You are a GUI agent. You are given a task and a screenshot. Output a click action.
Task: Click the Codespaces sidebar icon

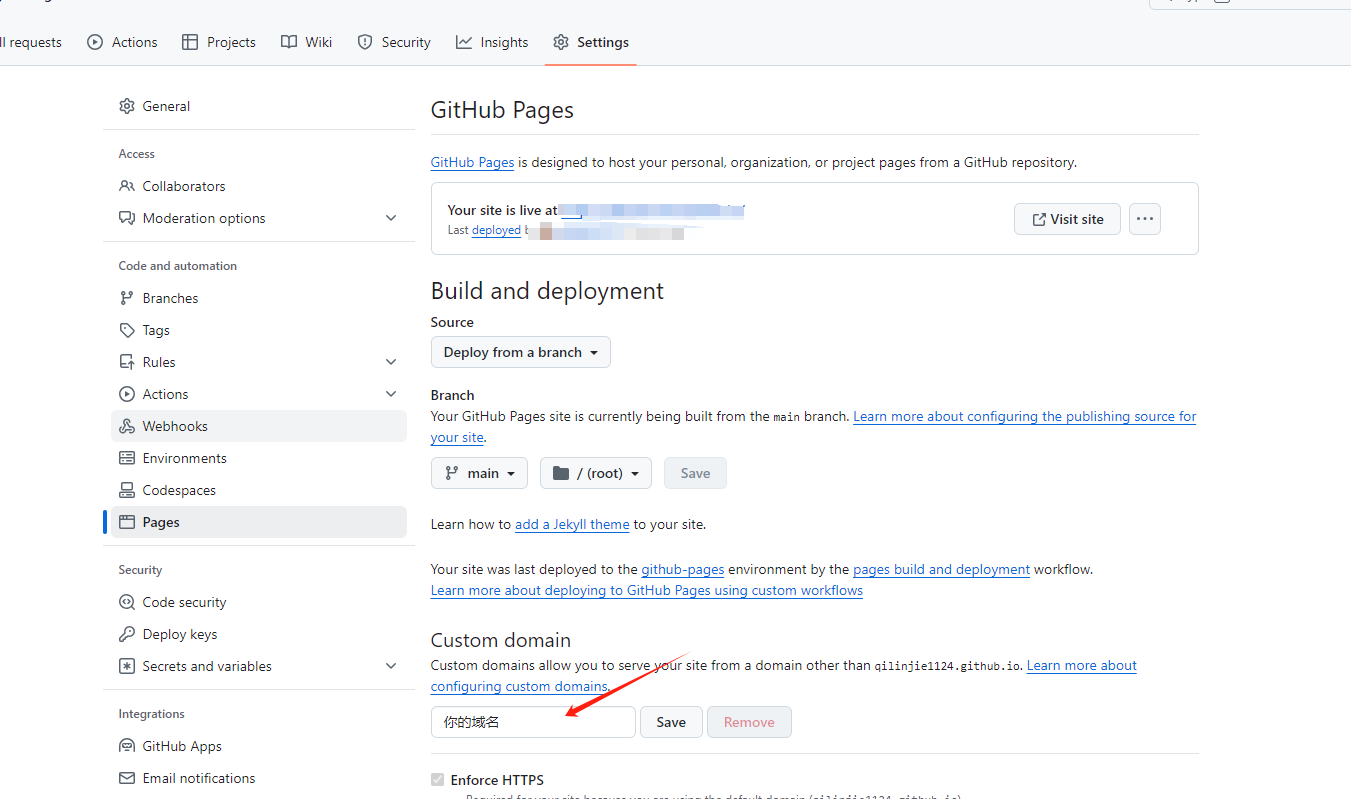(x=127, y=490)
